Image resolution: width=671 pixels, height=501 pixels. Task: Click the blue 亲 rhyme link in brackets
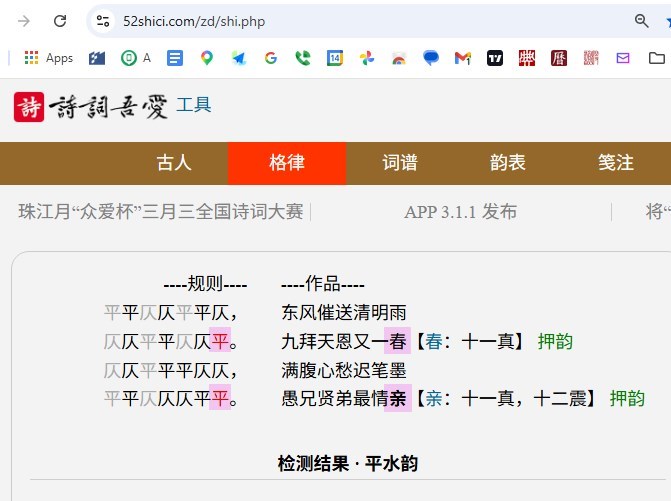(x=433, y=398)
